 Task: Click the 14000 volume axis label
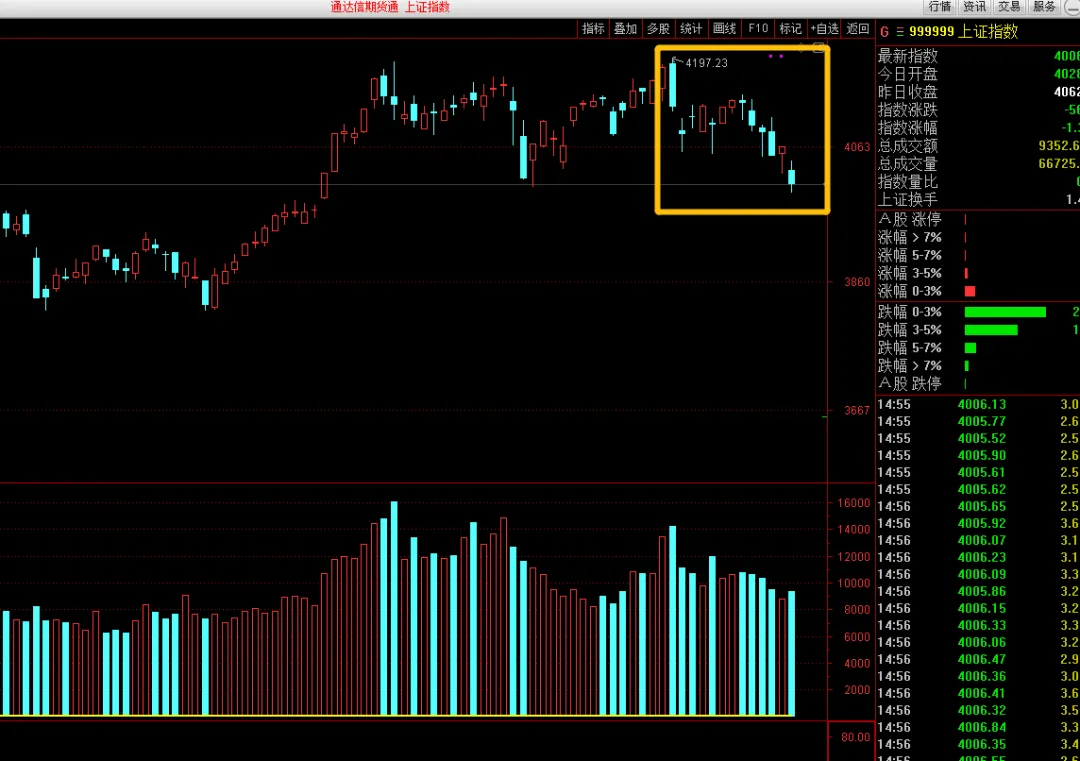(853, 530)
